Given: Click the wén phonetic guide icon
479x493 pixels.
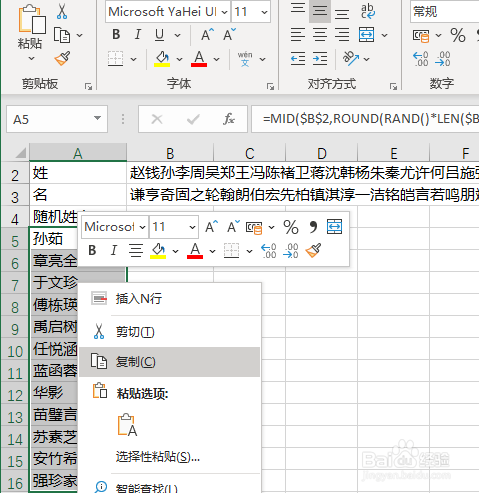Looking at the screenshot, I should [x=245, y=59].
